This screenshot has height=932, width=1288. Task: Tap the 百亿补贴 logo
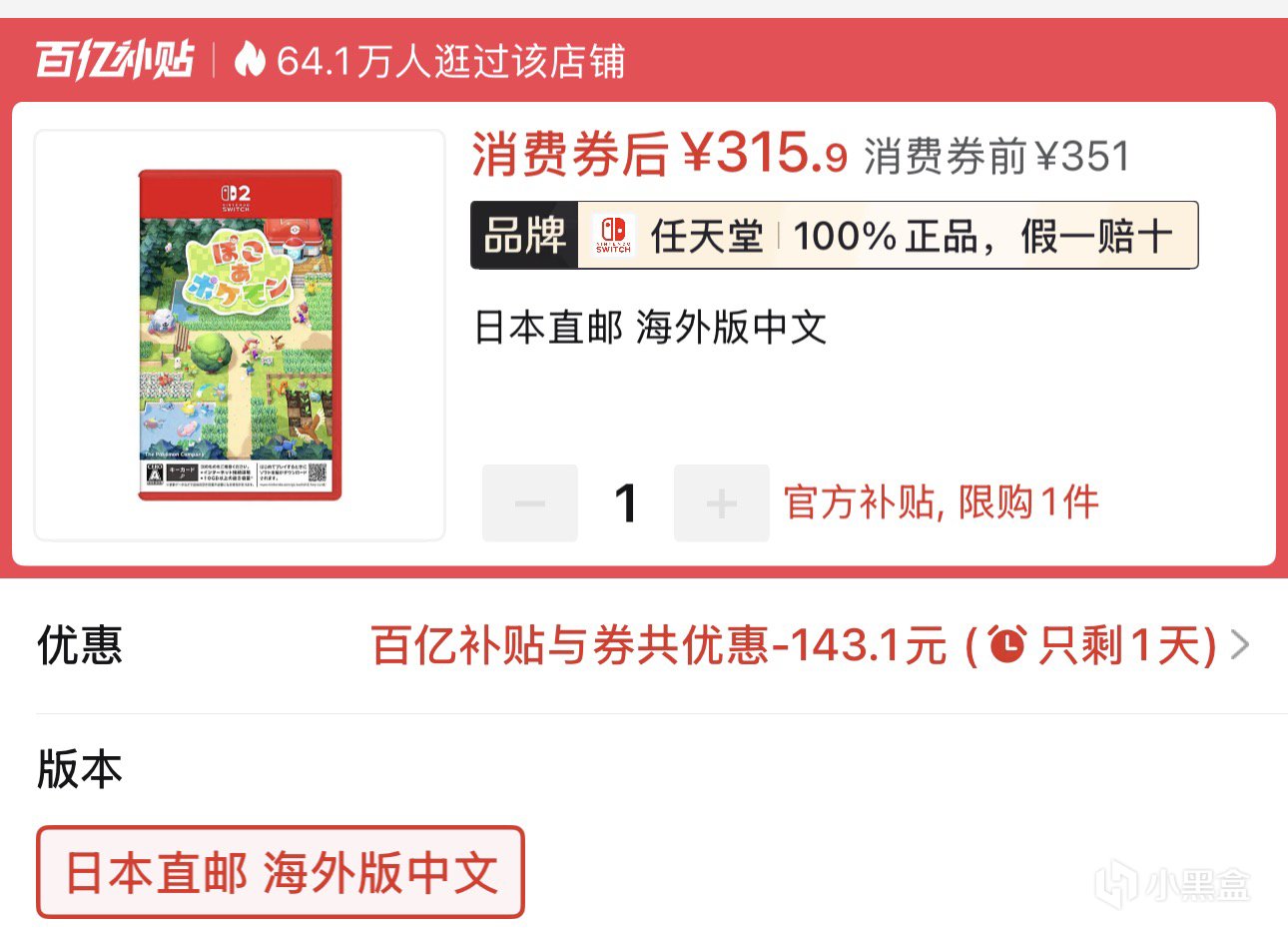115,60
